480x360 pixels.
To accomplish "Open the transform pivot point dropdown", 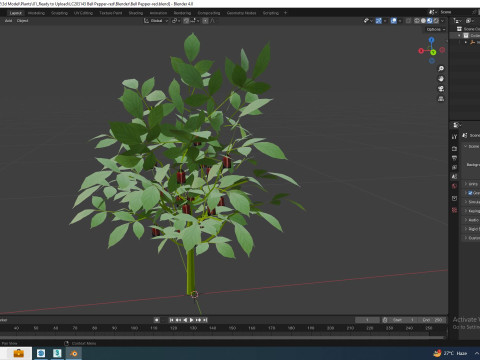I will coord(176,21).
